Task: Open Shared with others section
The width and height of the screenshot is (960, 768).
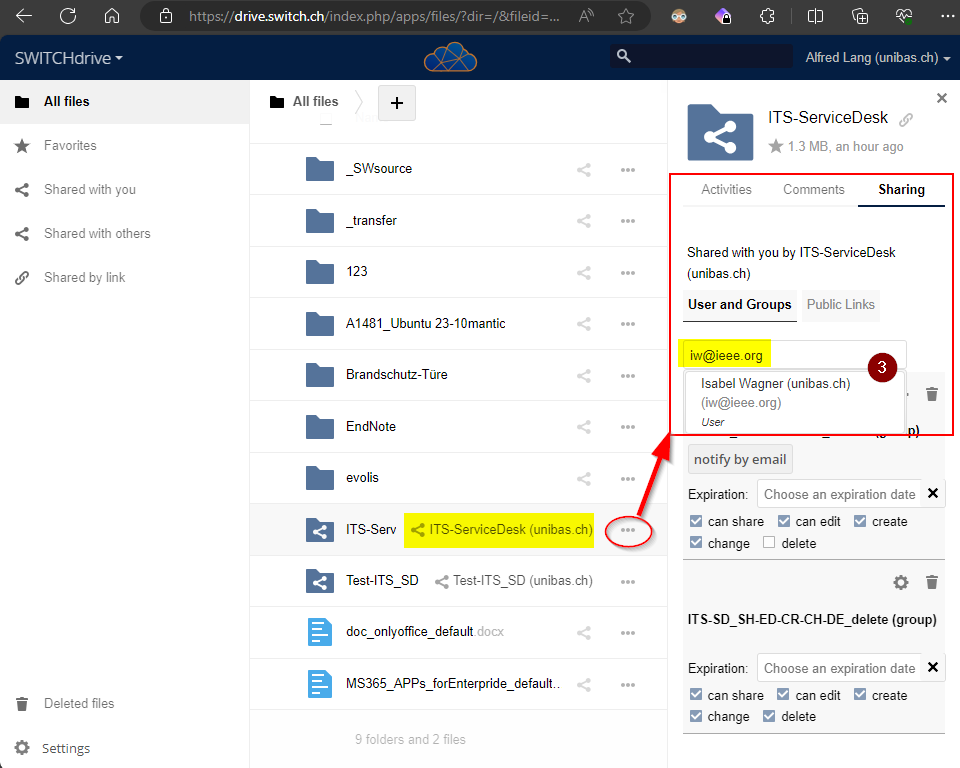Action: [124, 234]
